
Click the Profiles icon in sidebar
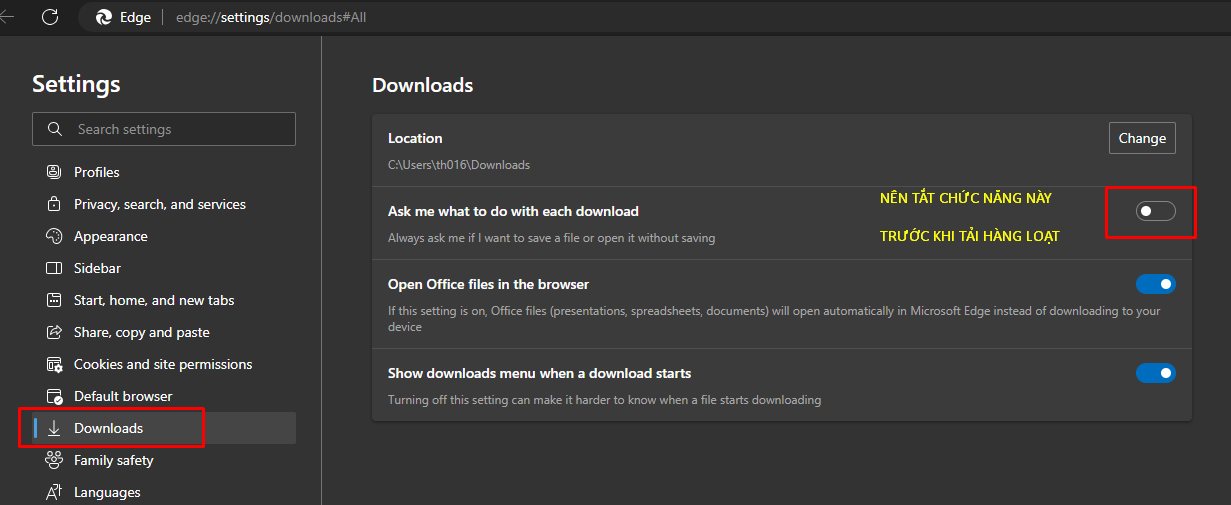pyautogui.click(x=54, y=172)
